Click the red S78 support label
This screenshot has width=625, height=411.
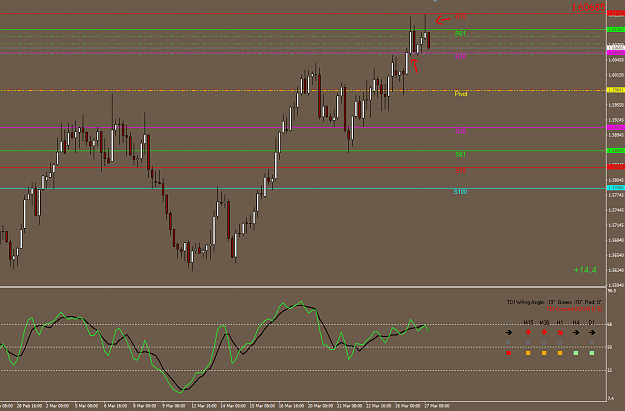460,171
